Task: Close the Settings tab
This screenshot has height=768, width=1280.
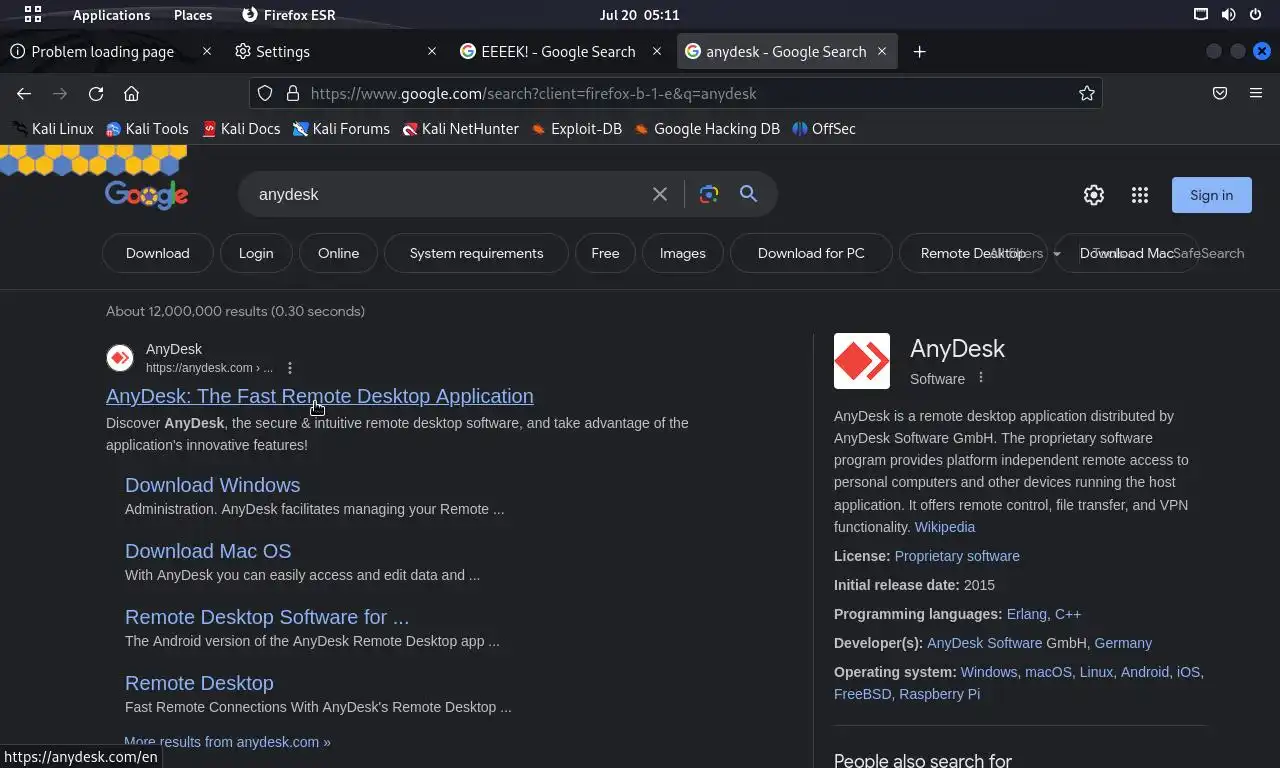Action: click(432, 51)
